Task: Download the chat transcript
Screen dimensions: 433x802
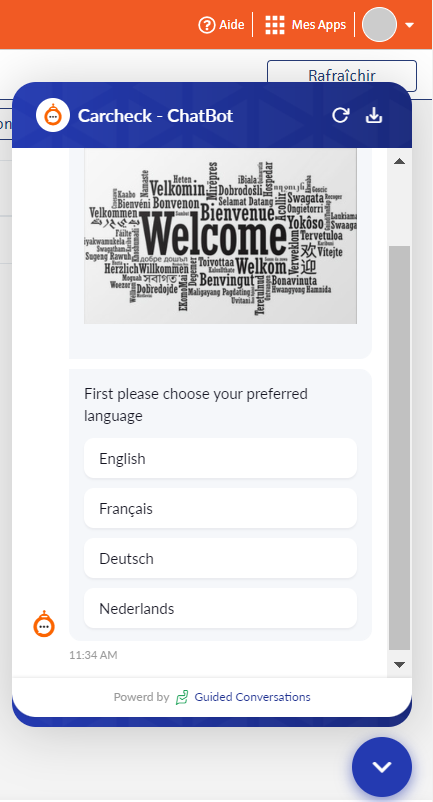Action: point(374,116)
